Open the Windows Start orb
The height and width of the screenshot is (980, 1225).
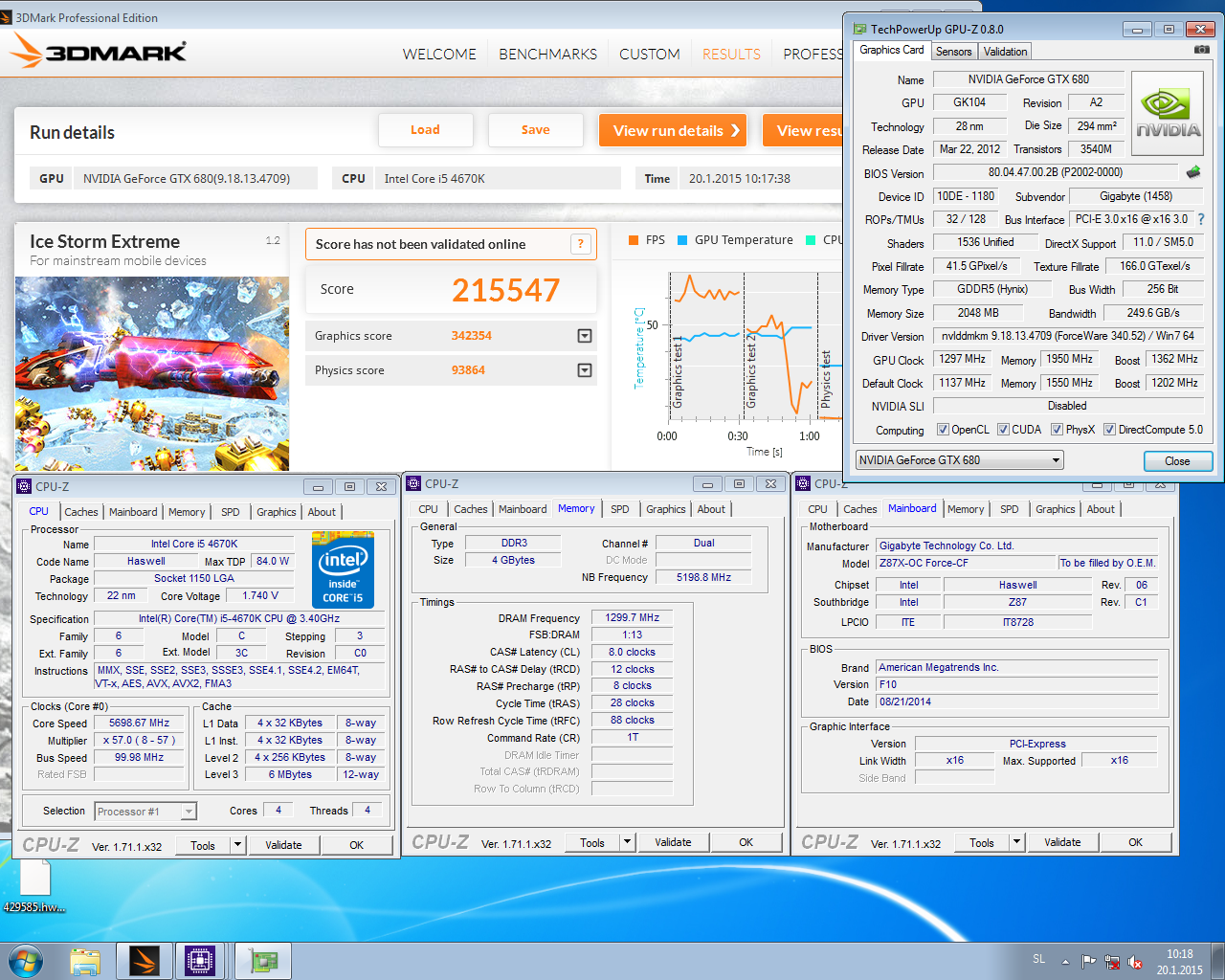pyautogui.click(x=26, y=961)
